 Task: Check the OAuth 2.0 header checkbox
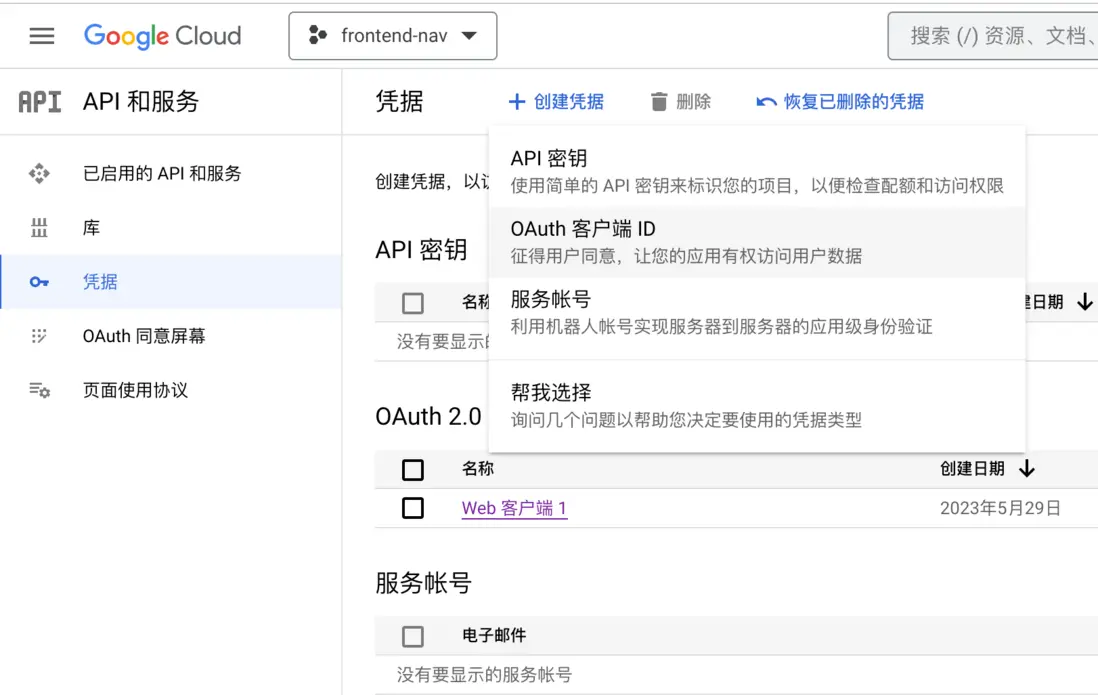(413, 468)
